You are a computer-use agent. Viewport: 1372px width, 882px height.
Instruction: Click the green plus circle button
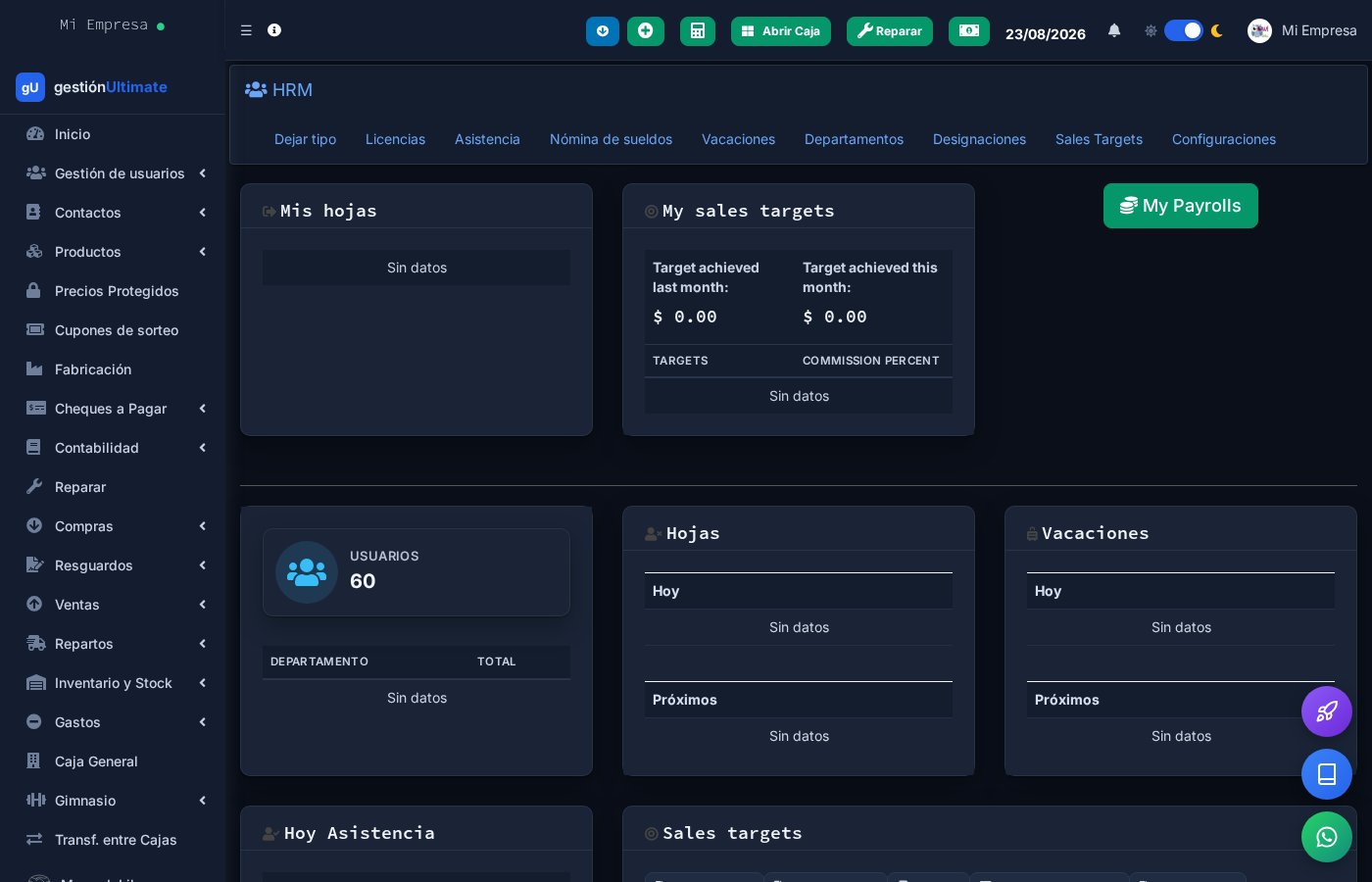coord(646,31)
